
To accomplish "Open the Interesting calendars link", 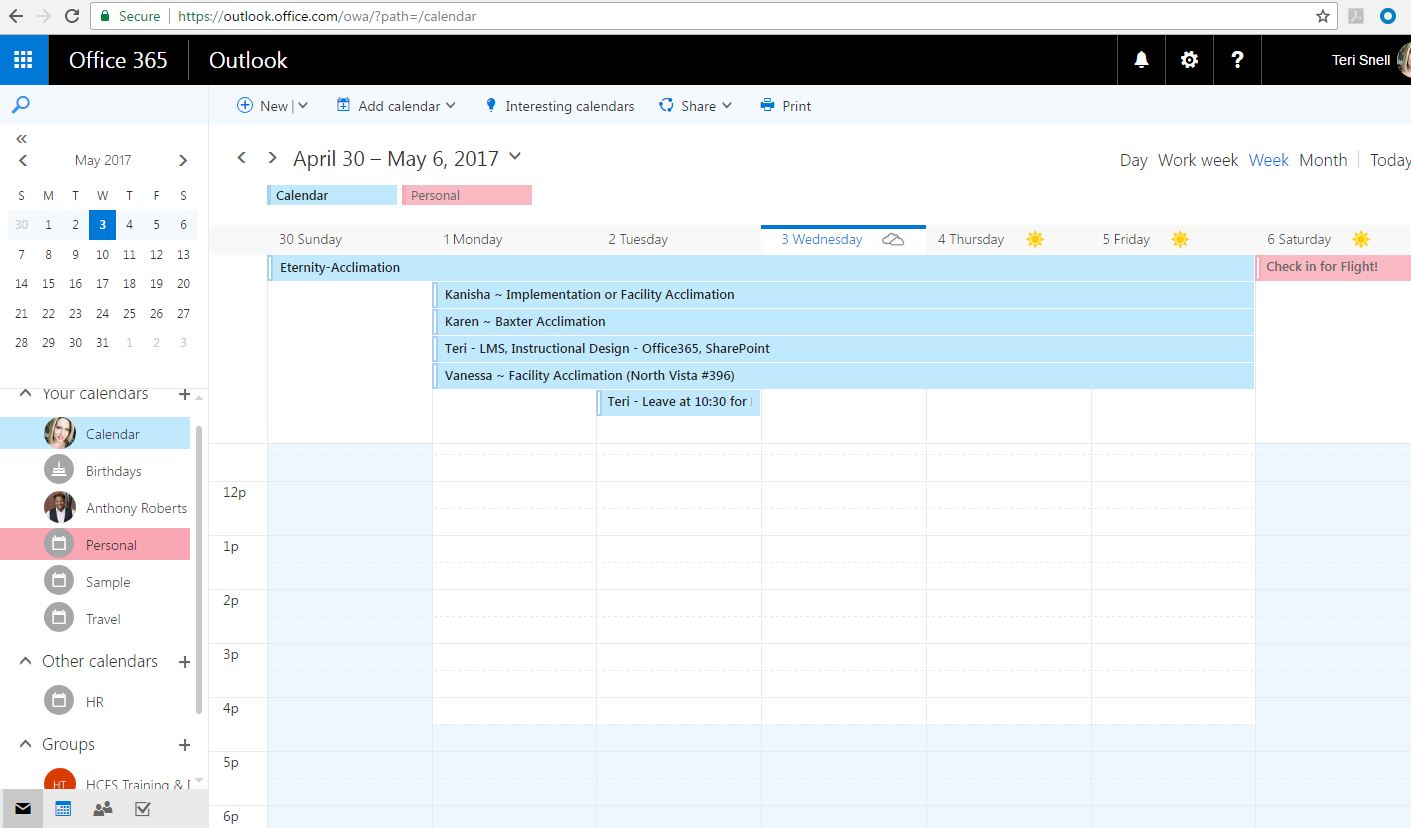I will (x=559, y=106).
